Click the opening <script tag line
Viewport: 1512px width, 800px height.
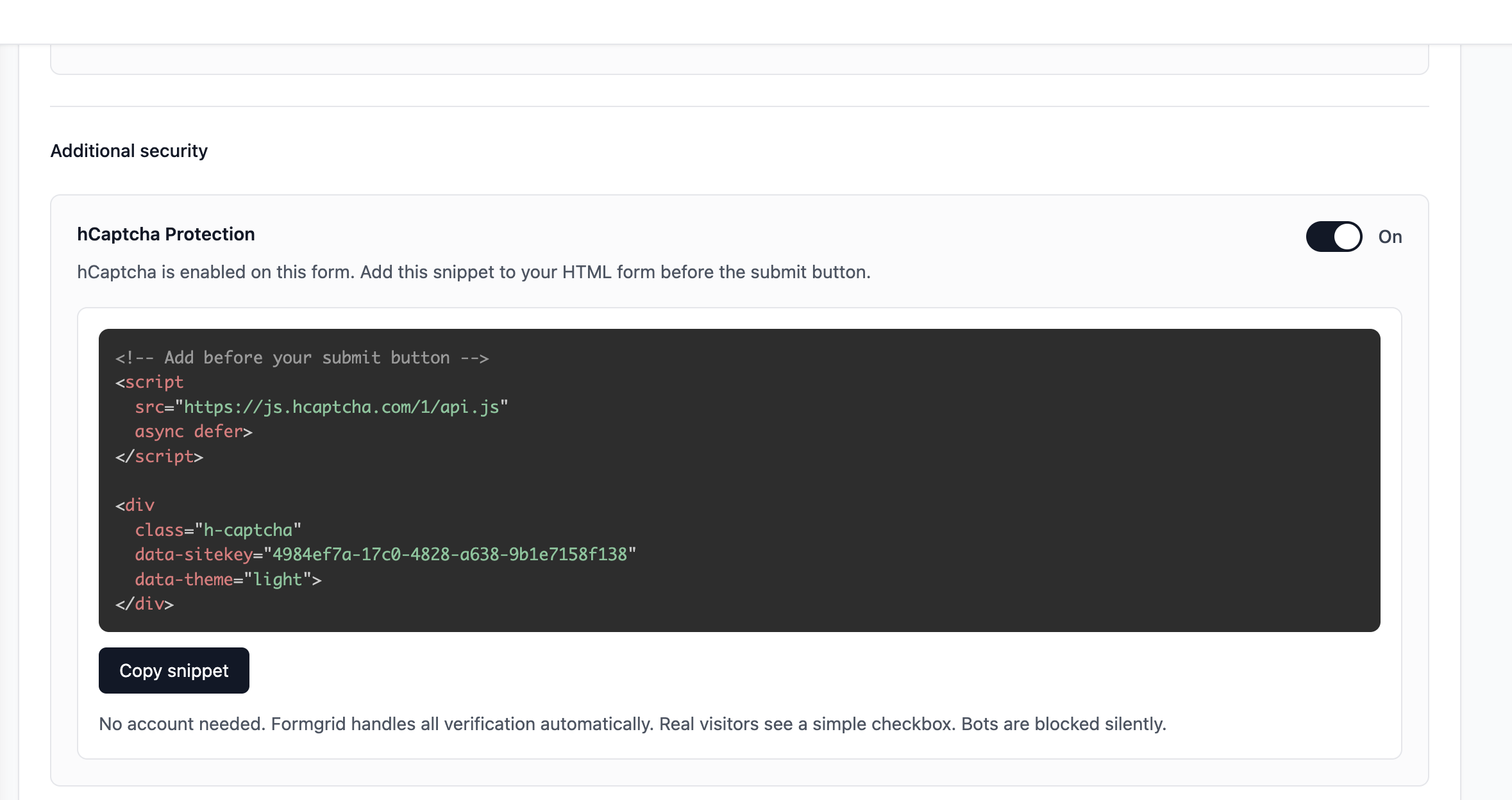[x=149, y=382]
